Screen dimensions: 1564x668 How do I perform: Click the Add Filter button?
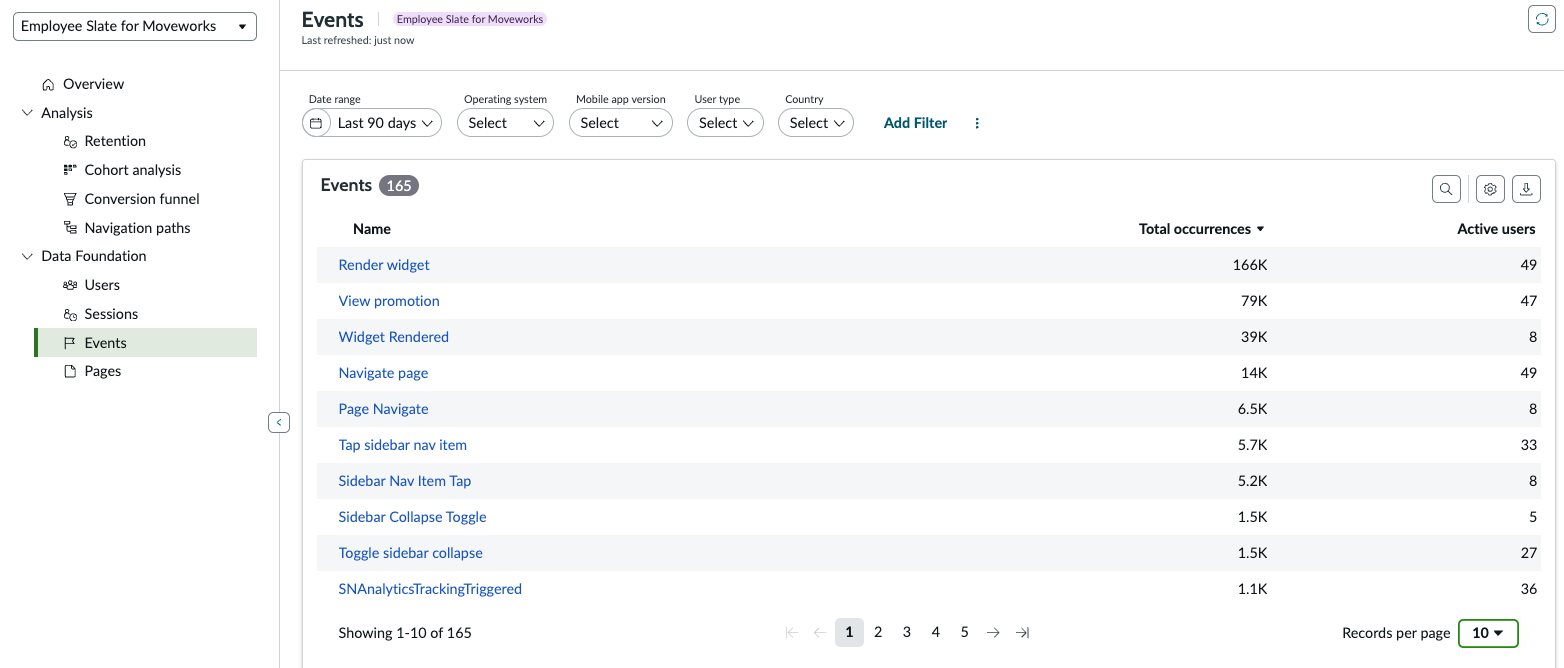pyautogui.click(x=915, y=123)
